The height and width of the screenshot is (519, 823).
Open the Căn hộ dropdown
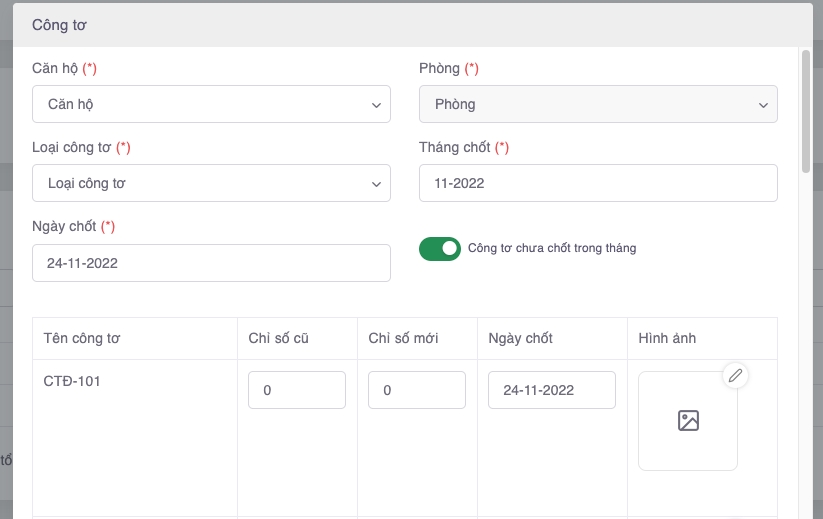211,104
